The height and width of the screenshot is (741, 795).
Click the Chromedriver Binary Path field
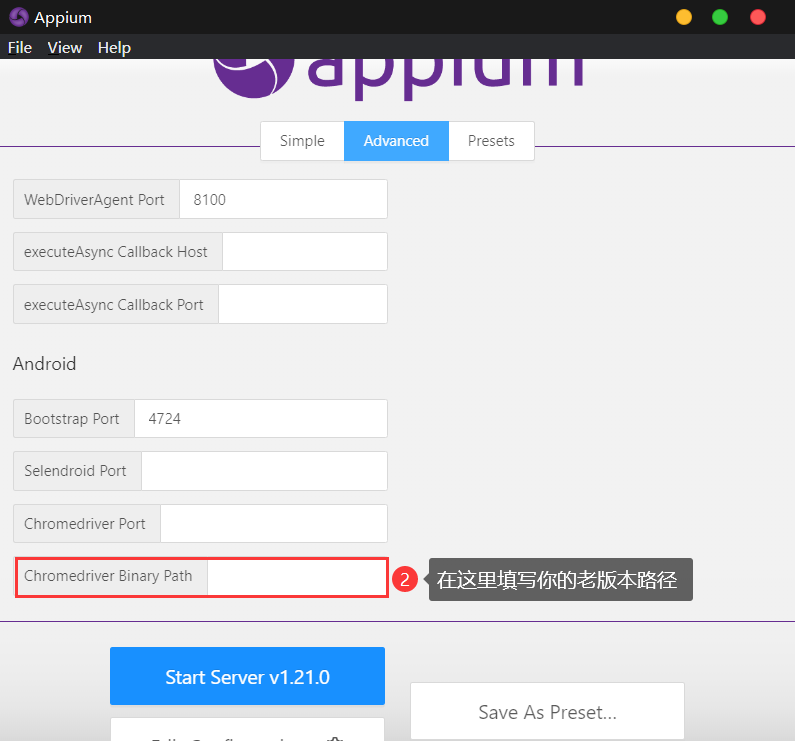coord(296,577)
